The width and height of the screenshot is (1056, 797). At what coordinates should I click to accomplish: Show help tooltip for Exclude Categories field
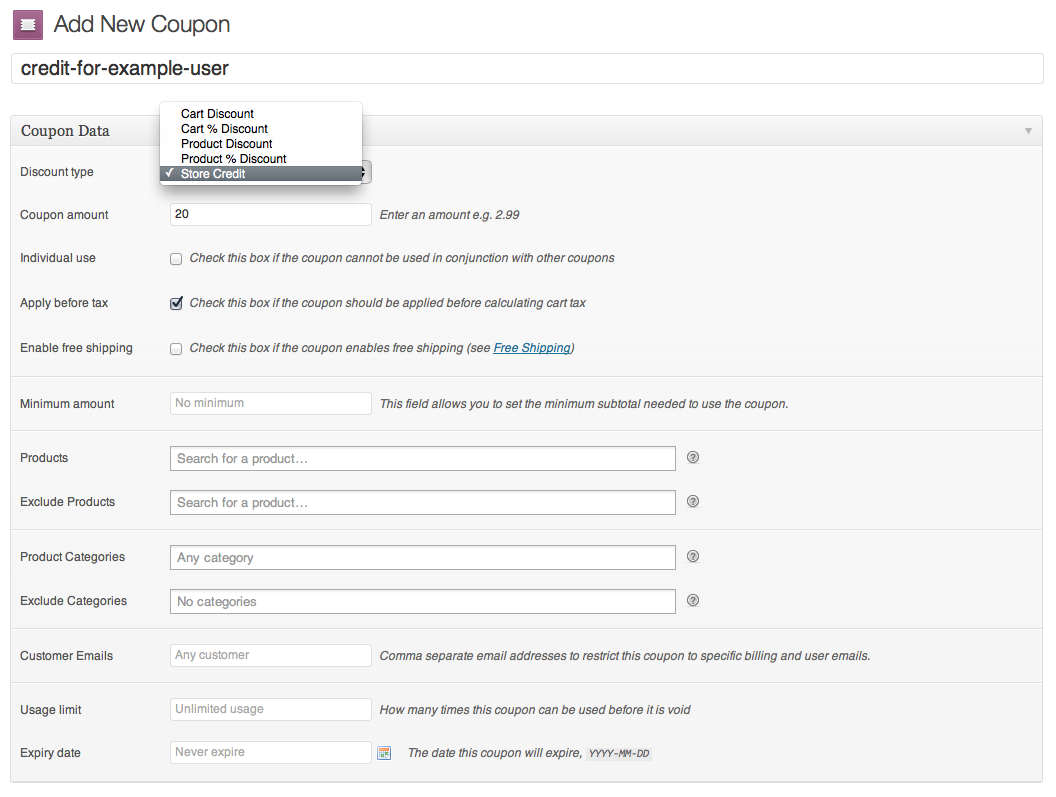693,600
